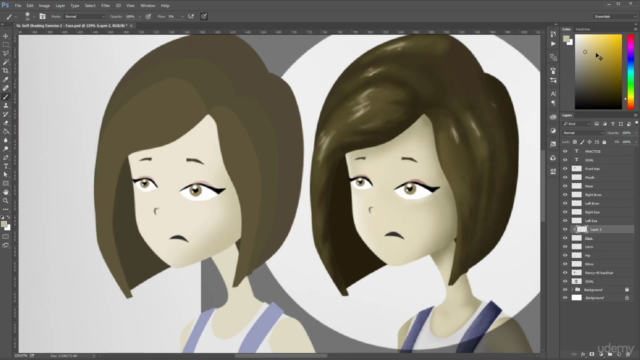Open the Essentials workspace dropdown

click(x=615, y=16)
